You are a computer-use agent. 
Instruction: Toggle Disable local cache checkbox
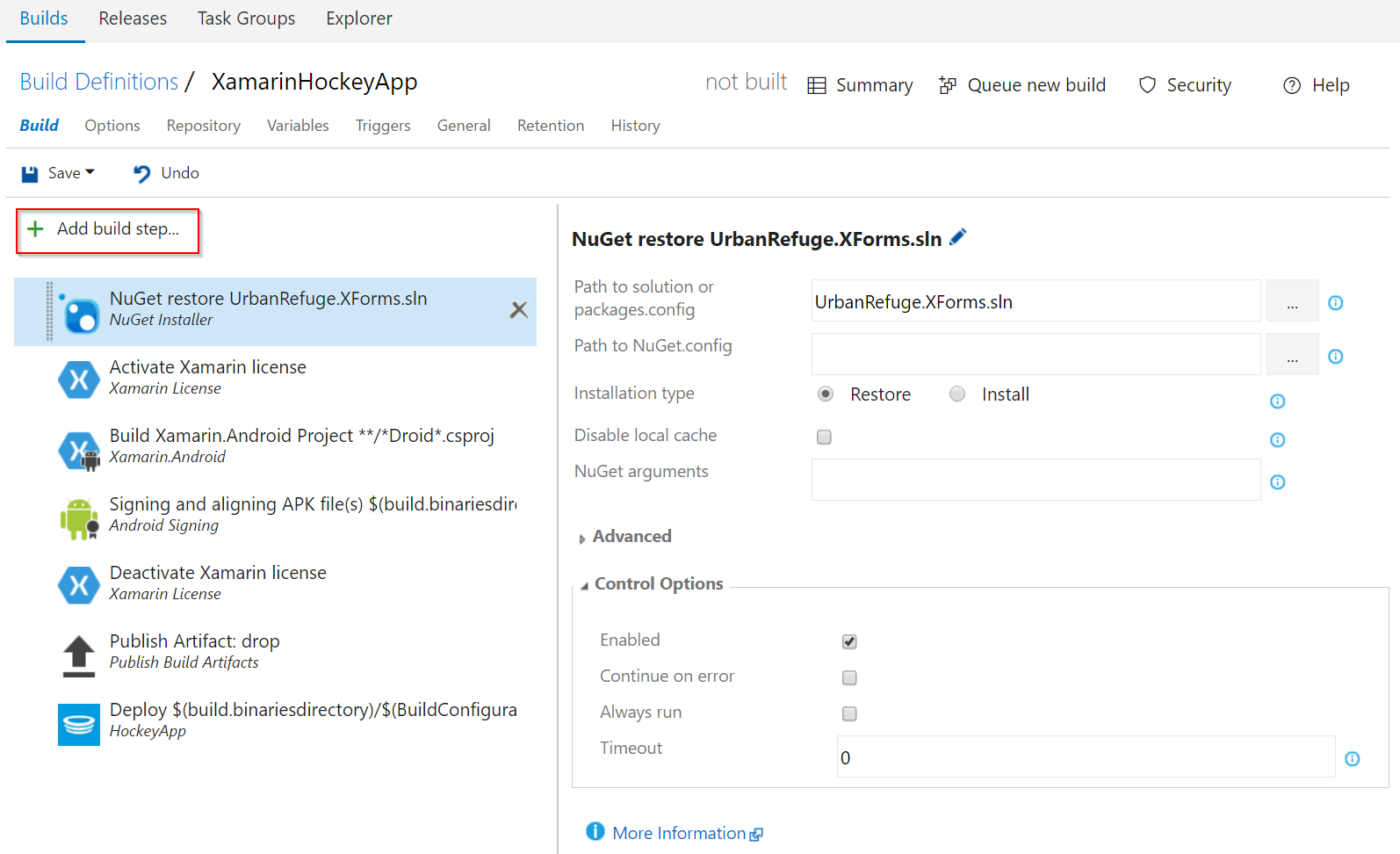click(824, 437)
